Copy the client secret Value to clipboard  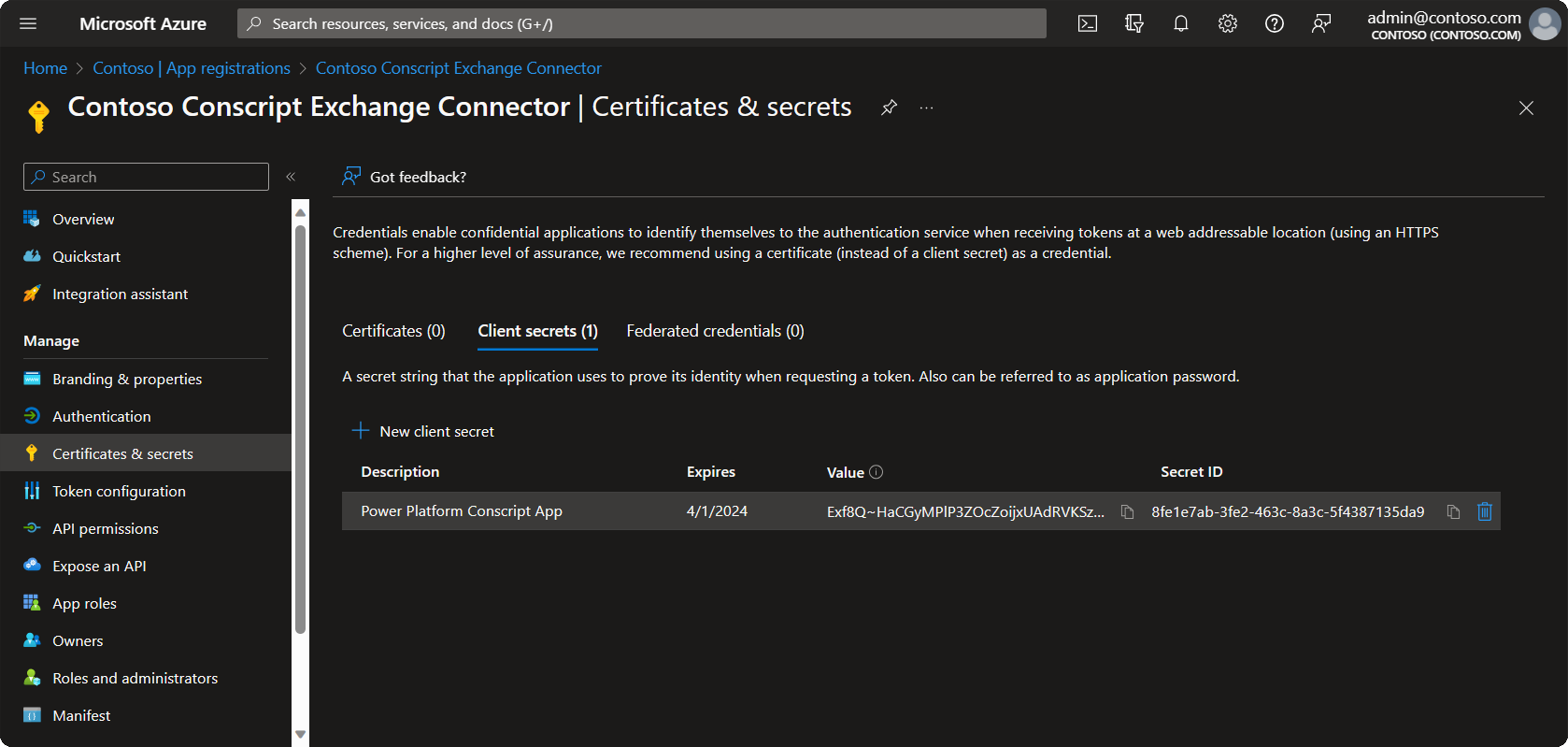(1127, 512)
